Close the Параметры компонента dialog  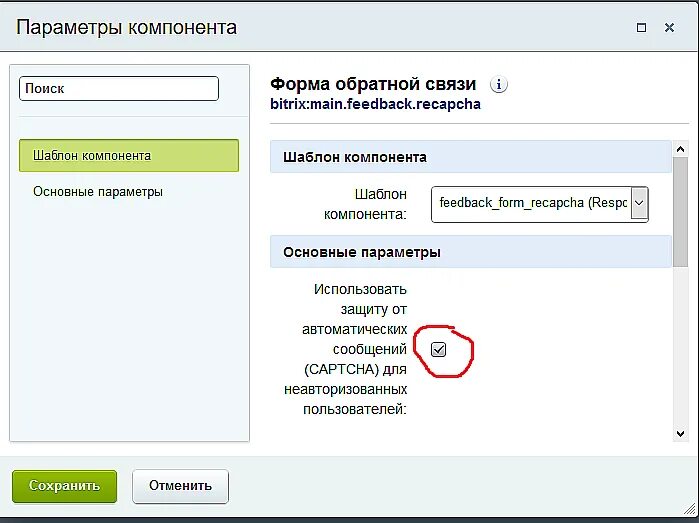click(669, 28)
